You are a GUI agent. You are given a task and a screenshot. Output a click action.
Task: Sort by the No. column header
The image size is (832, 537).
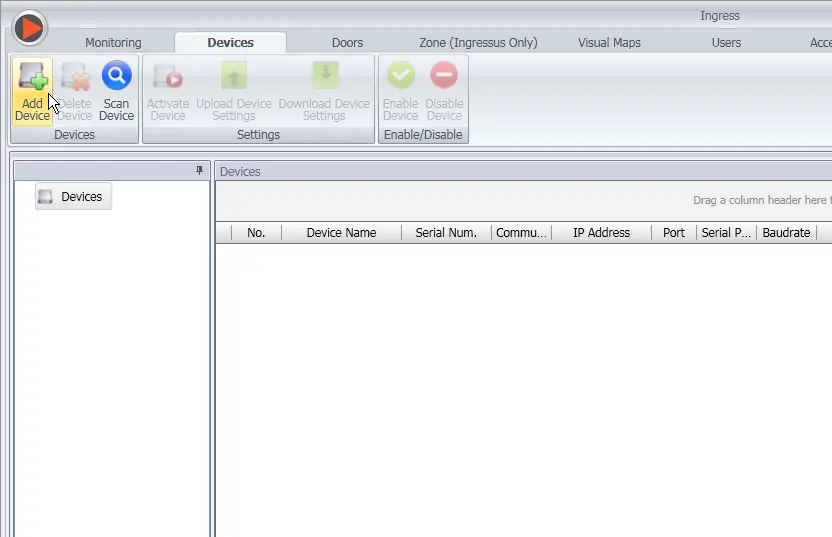[x=256, y=232]
